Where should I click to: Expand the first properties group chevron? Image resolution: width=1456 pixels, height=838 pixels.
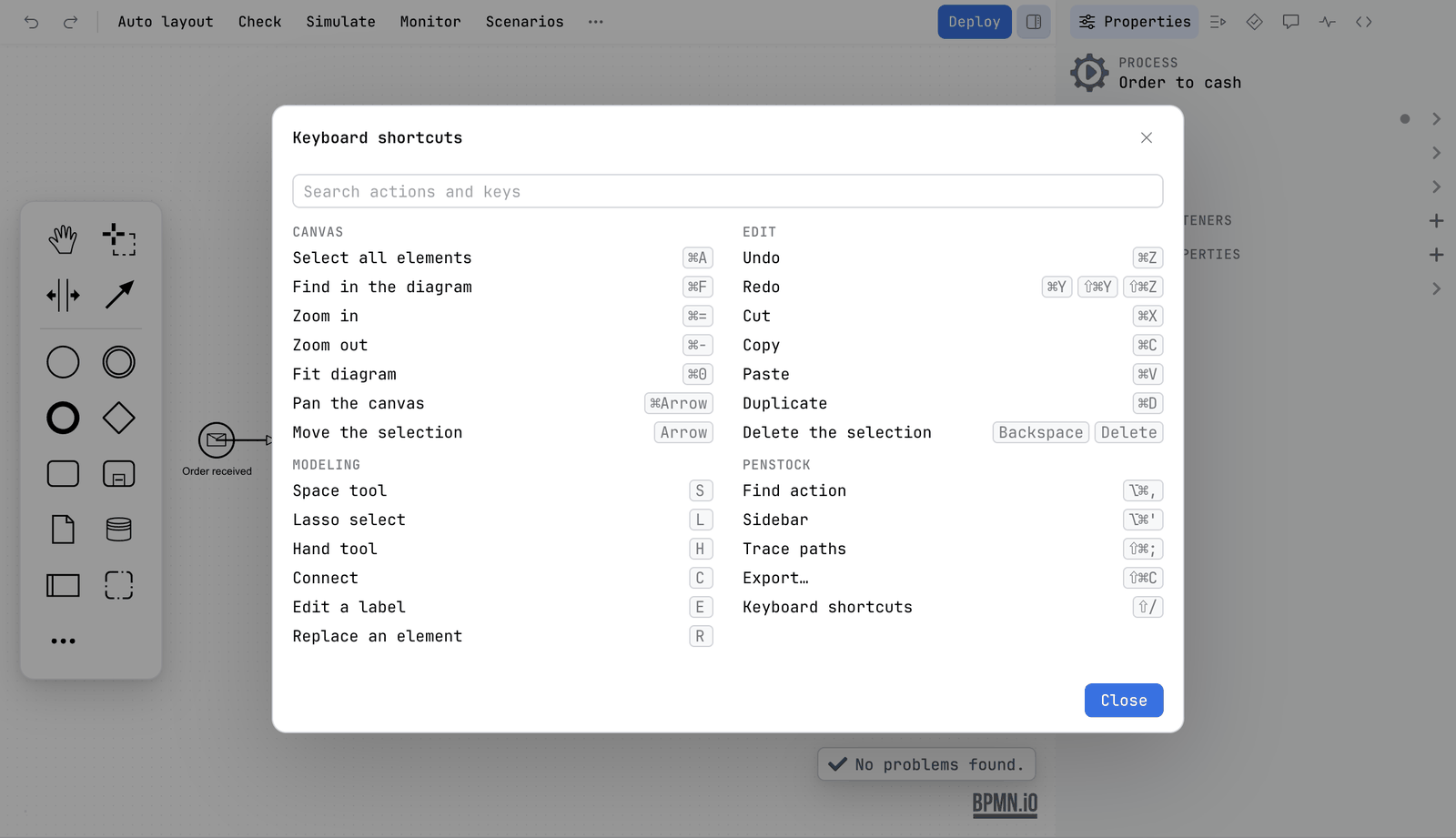(x=1436, y=119)
